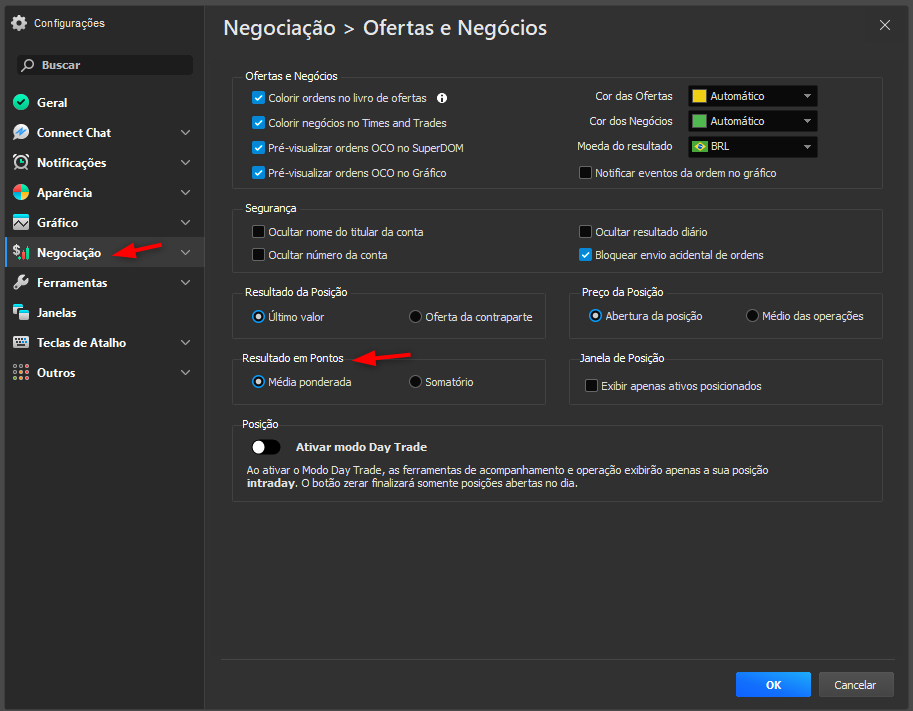Select the Connect Chat sidebar icon
913x711 pixels.
(22, 132)
